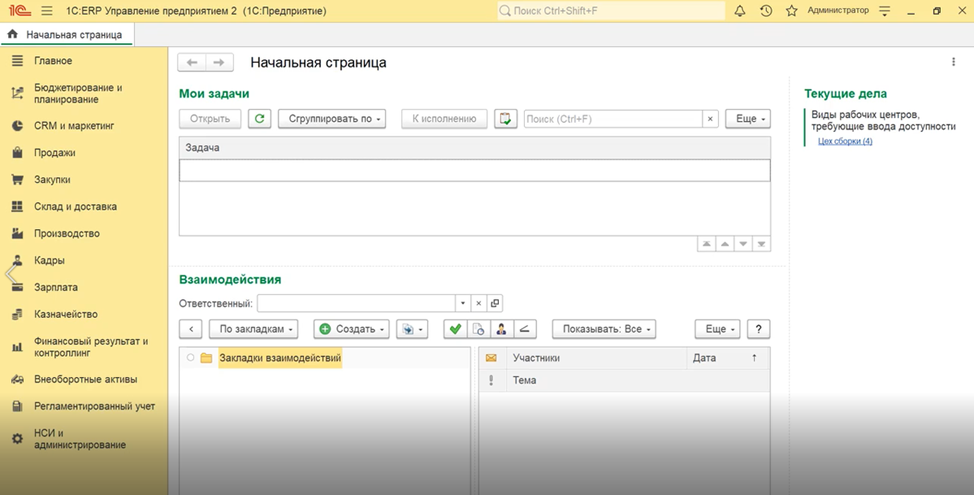
Task: Go forward with the right arrow button
Action: pyautogui.click(x=219, y=63)
